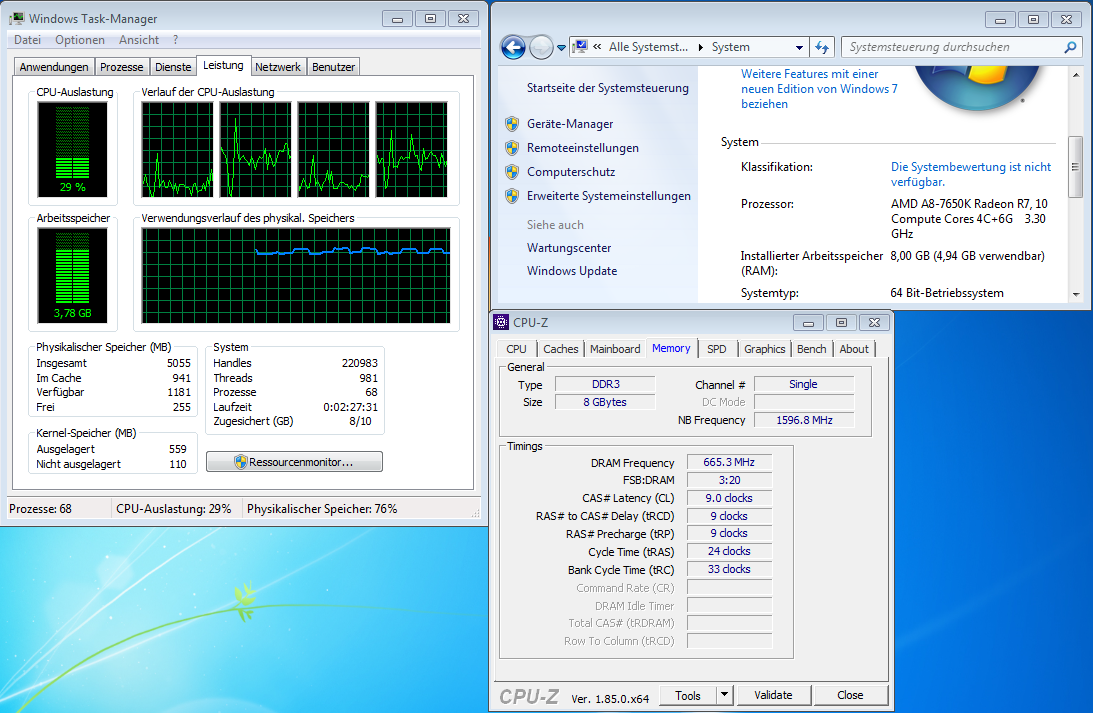Switch to the Netzwerk tab
The height and width of the screenshot is (713, 1093).
(x=277, y=67)
